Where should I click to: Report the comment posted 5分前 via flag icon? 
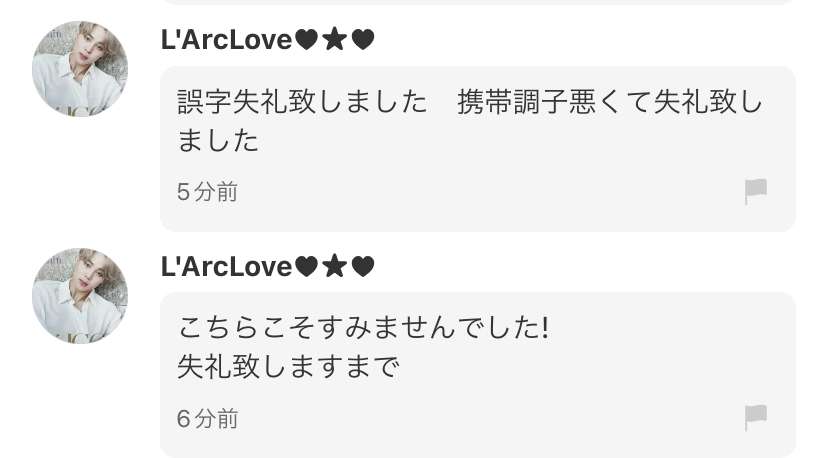pos(755,191)
